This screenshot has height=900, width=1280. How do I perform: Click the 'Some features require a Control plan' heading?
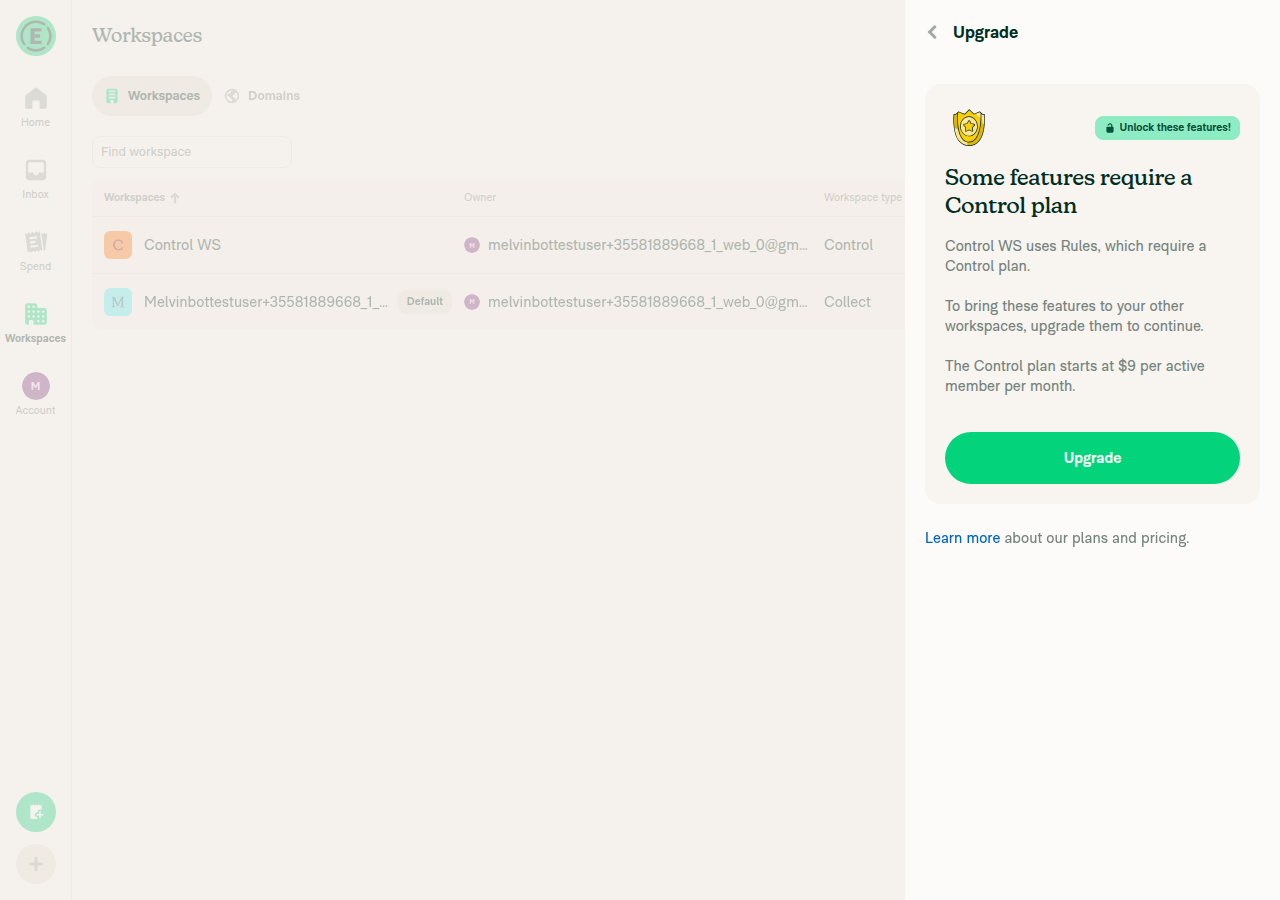[1069, 192]
